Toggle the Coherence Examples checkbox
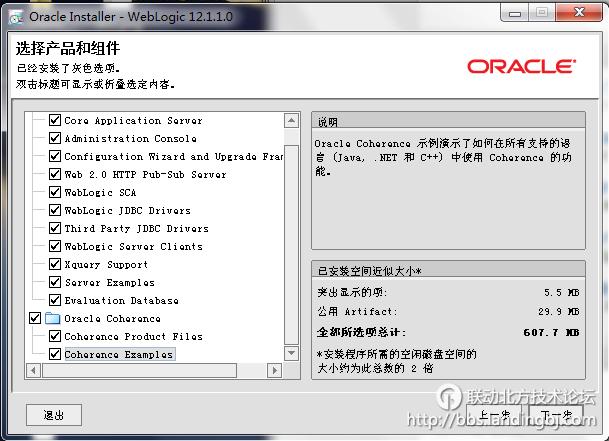The image size is (609, 441). [x=55, y=354]
